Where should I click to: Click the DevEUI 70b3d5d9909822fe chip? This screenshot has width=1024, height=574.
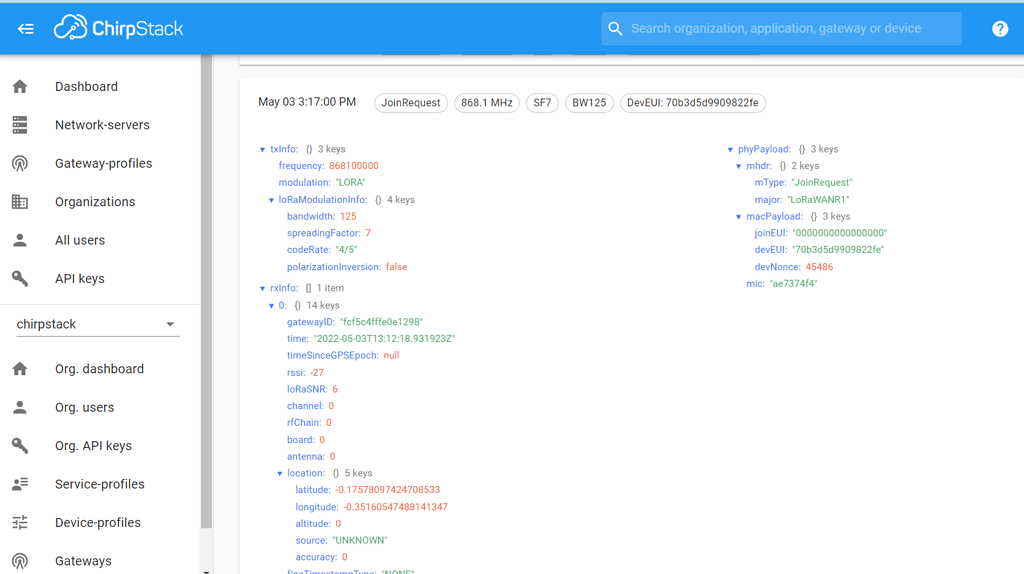pos(692,103)
